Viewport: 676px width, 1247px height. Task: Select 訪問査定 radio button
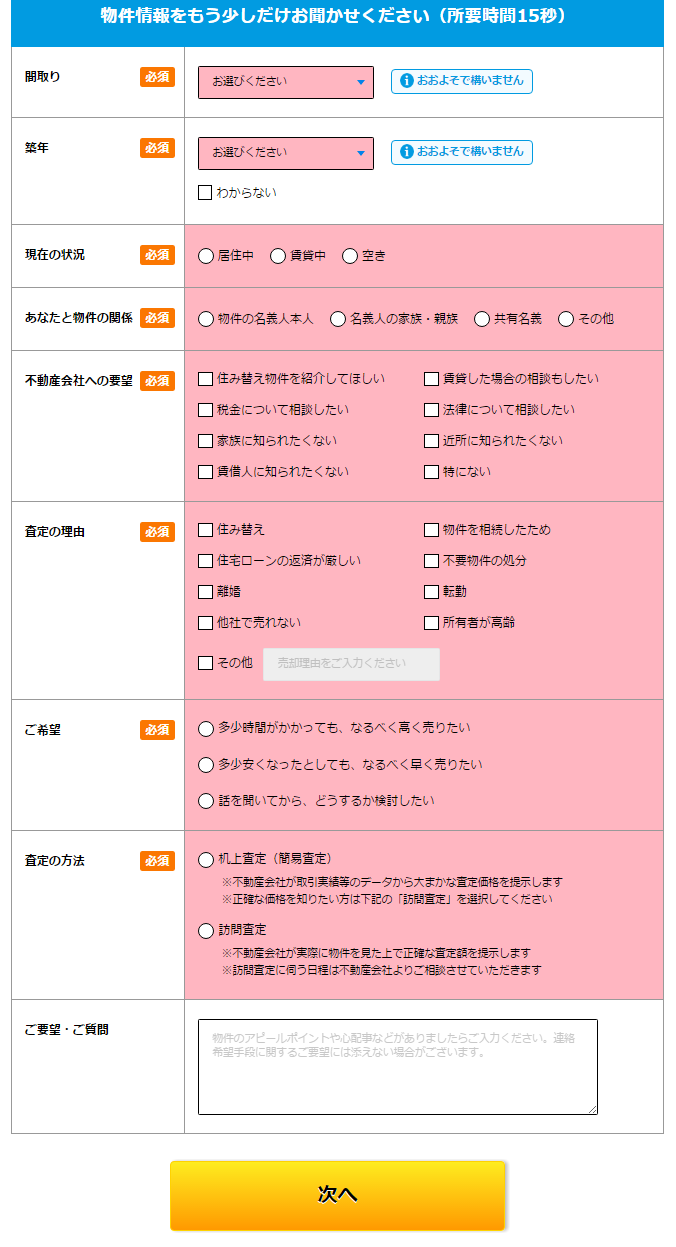[x=206, y=931]
